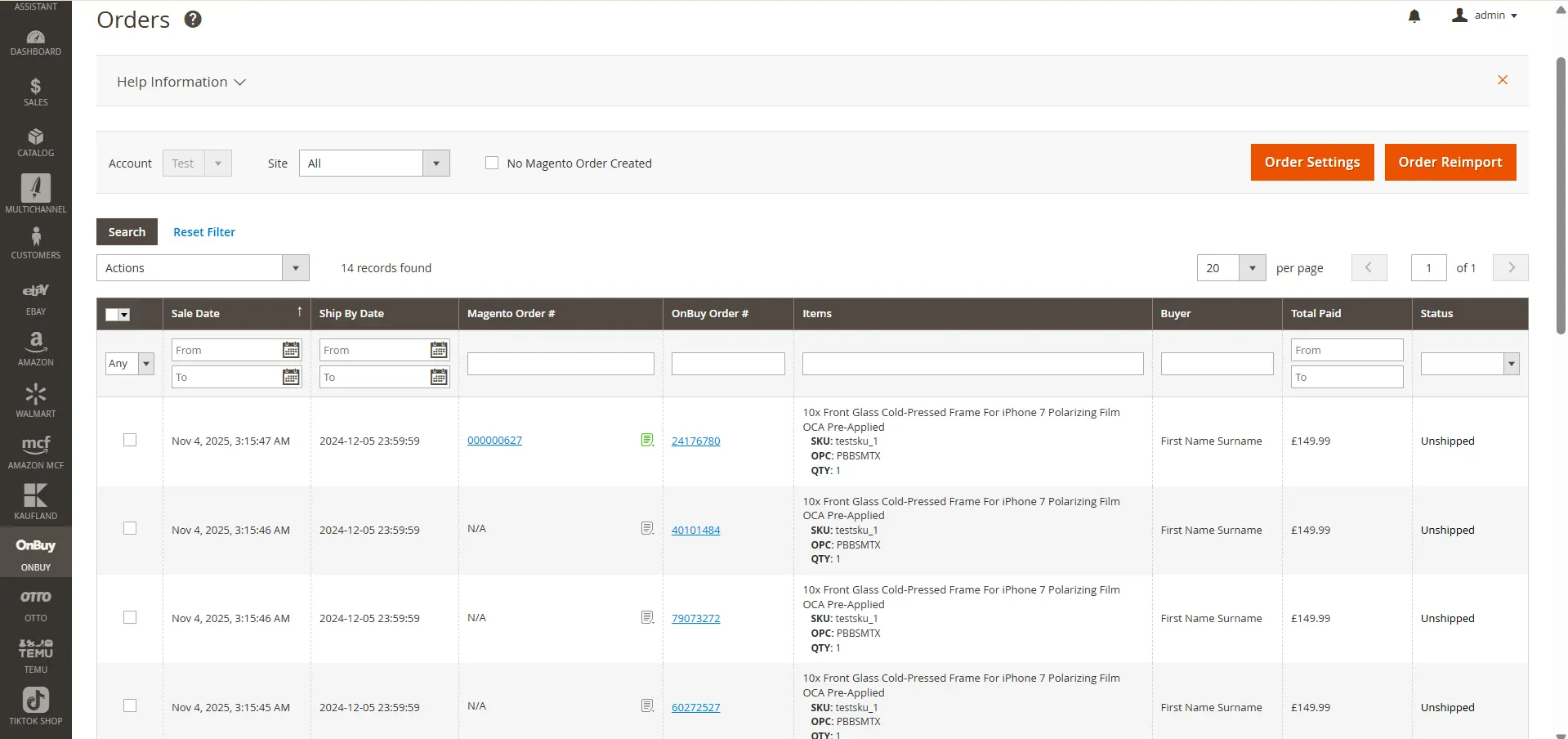Select the checkbox for order 24176780
The width and height of the screenshot is (1568, 739).
coord(130,440)
